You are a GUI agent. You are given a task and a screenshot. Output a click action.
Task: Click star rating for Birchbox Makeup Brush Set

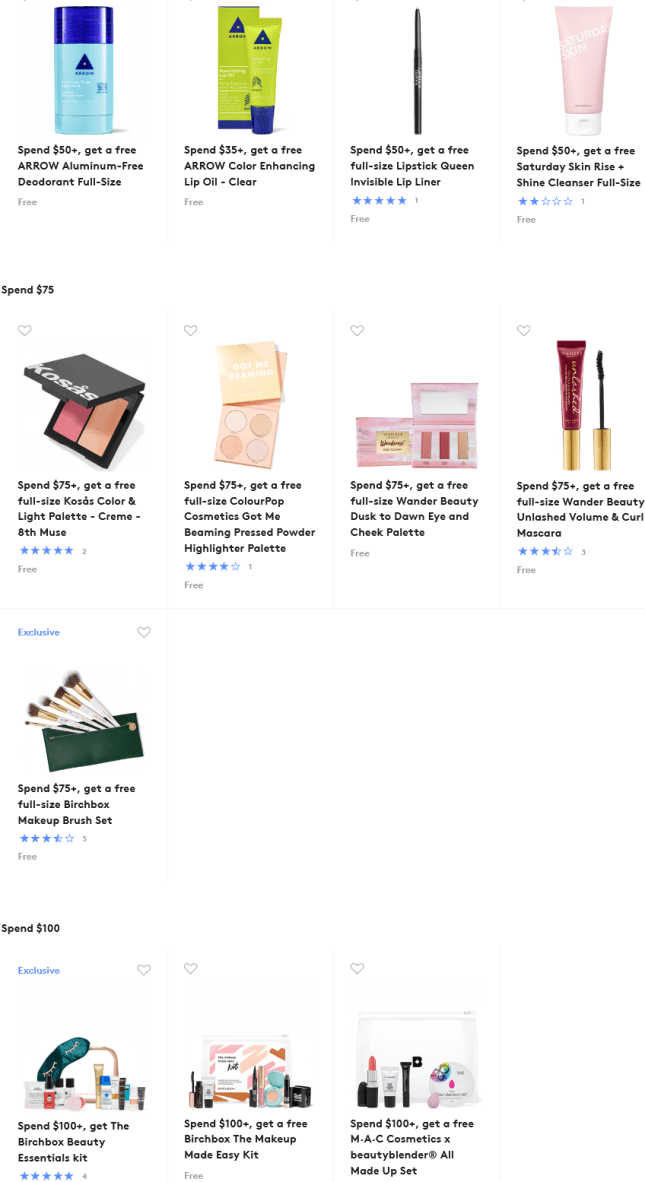47,839
